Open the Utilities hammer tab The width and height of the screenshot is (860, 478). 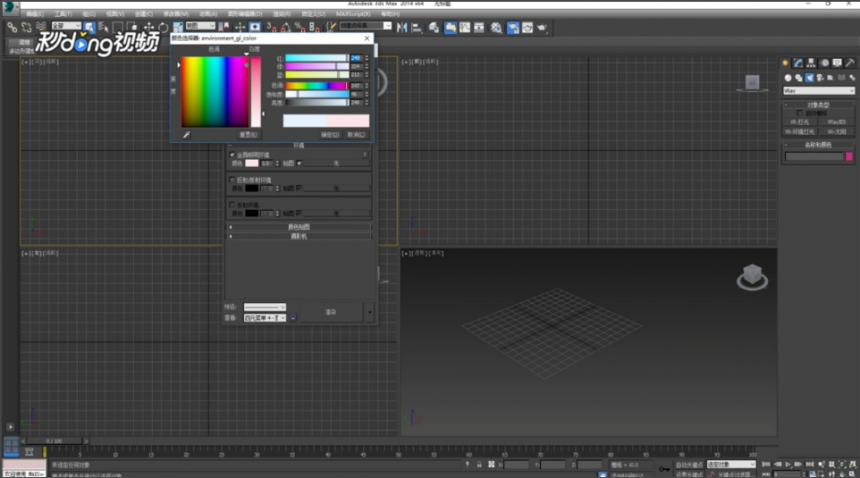tap(850, 63)
